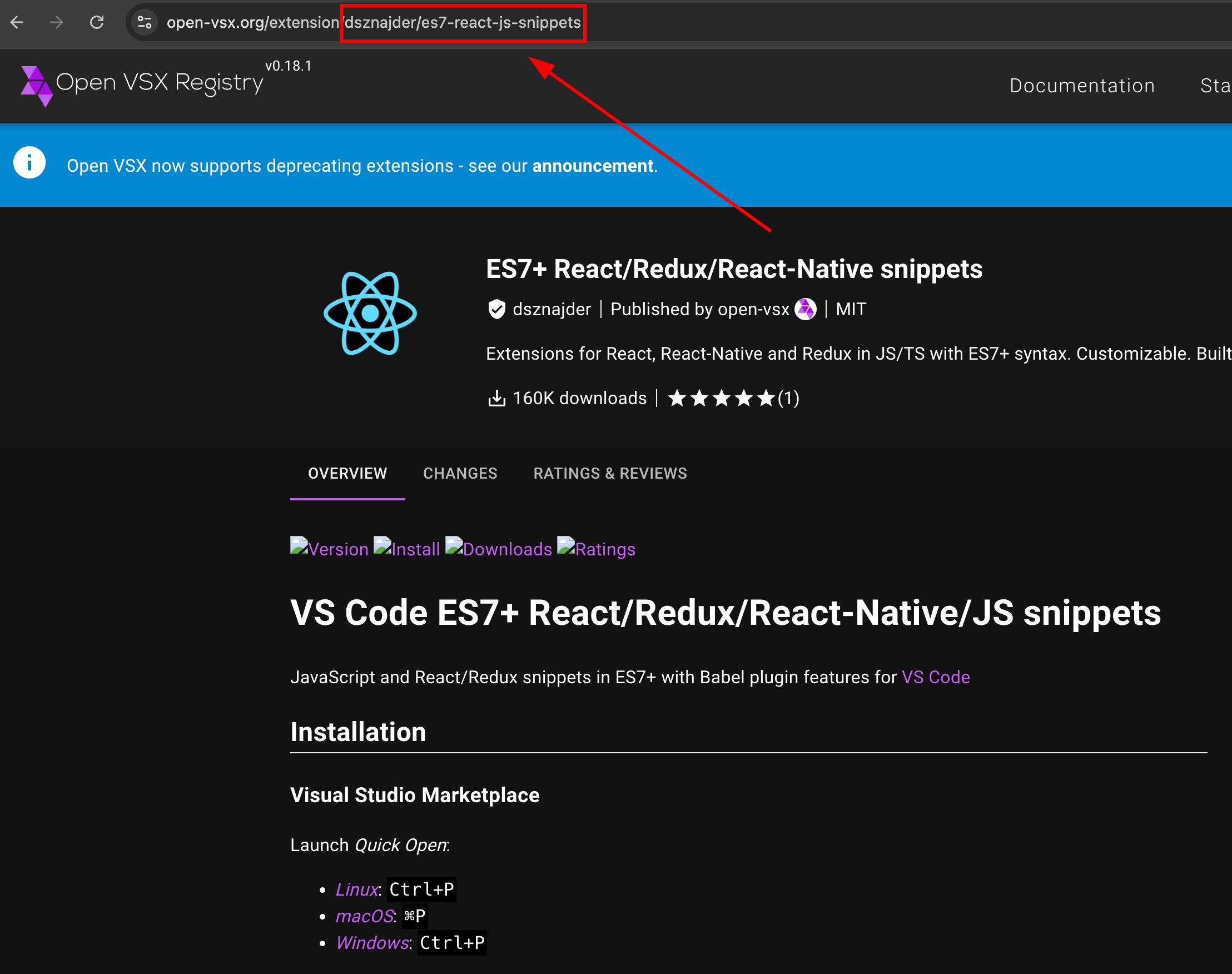Click the Installation heading
The height and width of the screenshot is (974, 1232).
[x=358, y=732]
